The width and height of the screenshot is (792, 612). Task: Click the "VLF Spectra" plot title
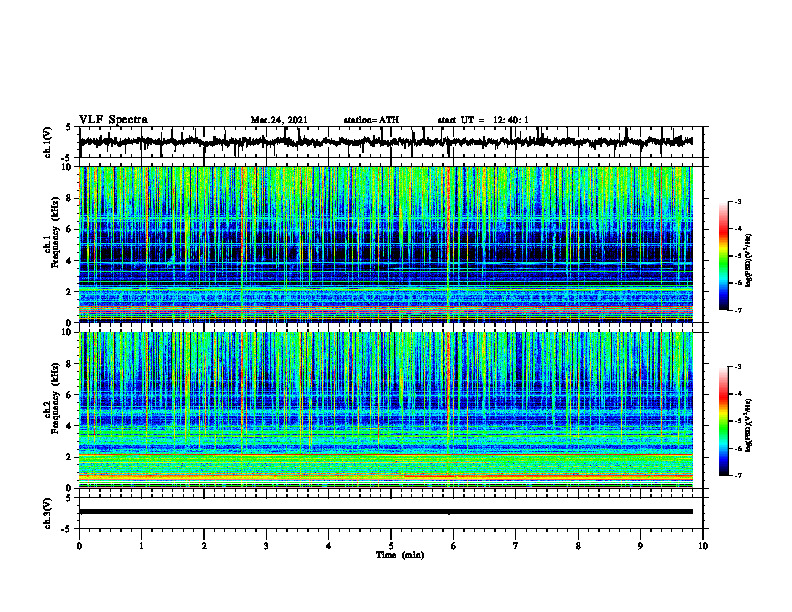pyautogui.click(x=114, y=120)
